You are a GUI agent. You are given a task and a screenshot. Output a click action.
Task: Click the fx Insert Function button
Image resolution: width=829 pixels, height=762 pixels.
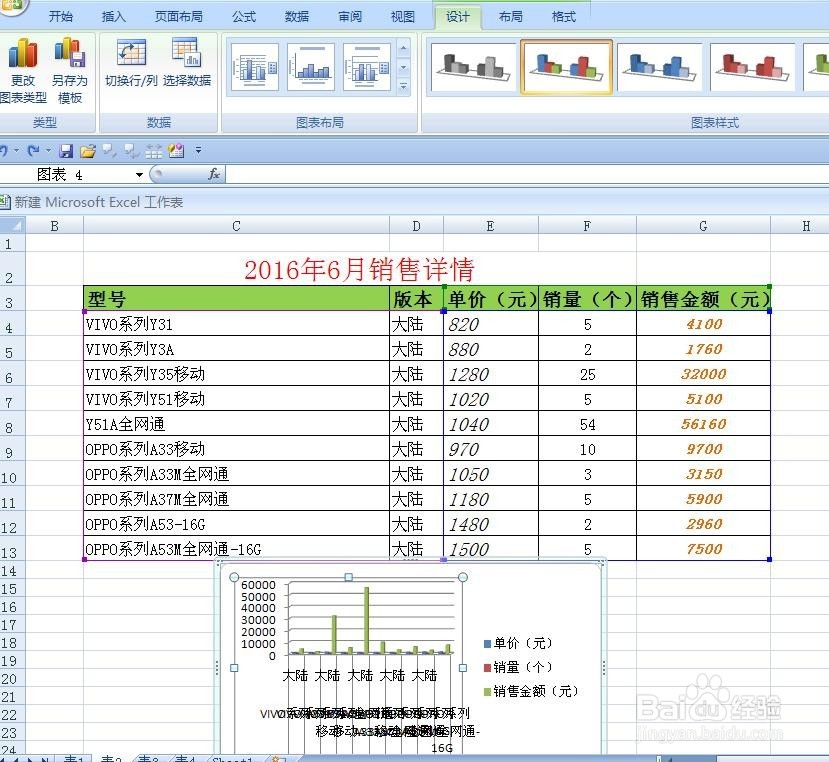pos(214,174)
